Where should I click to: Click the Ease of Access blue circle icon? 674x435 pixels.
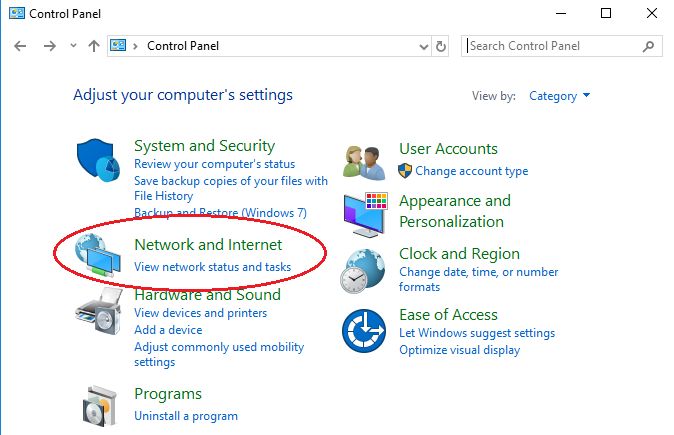pos(364,331)
